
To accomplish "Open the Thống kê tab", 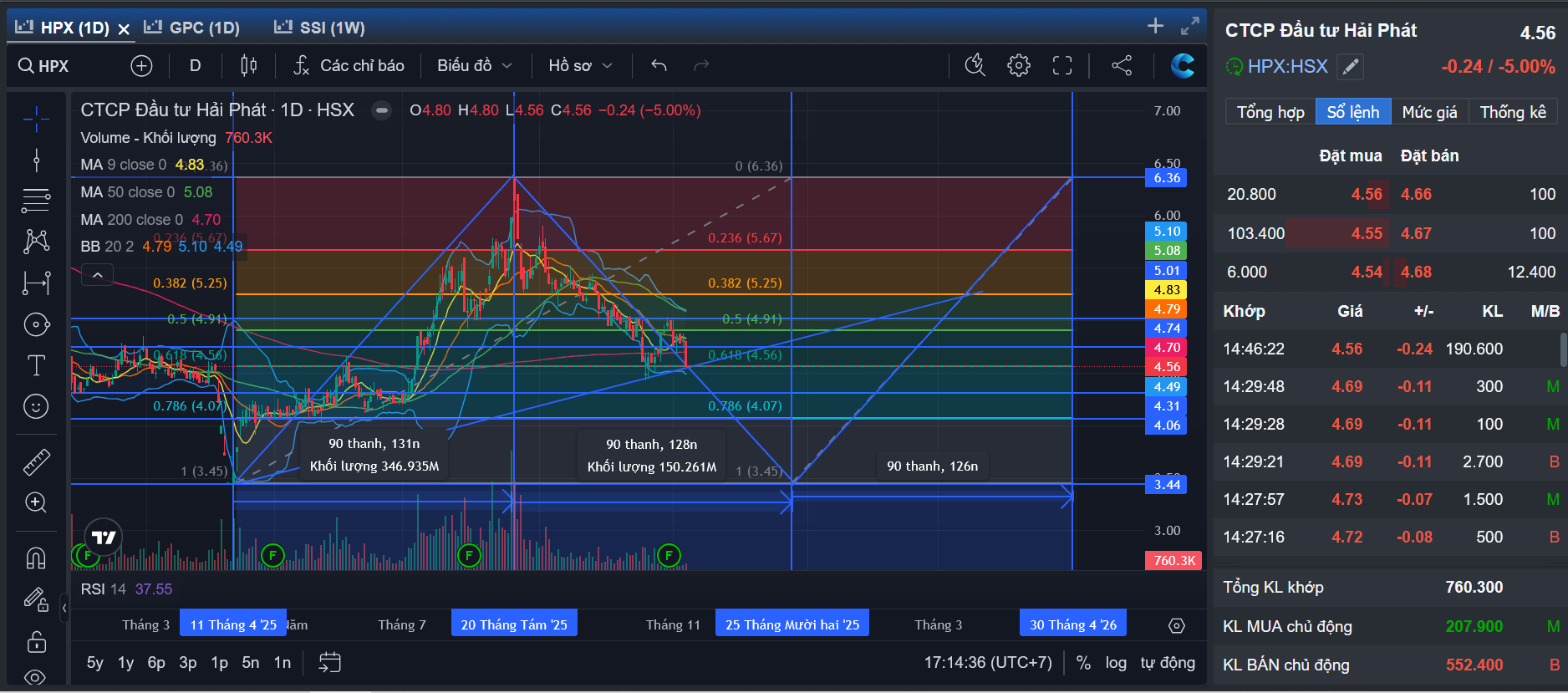I will click(x=1513, y=112).
